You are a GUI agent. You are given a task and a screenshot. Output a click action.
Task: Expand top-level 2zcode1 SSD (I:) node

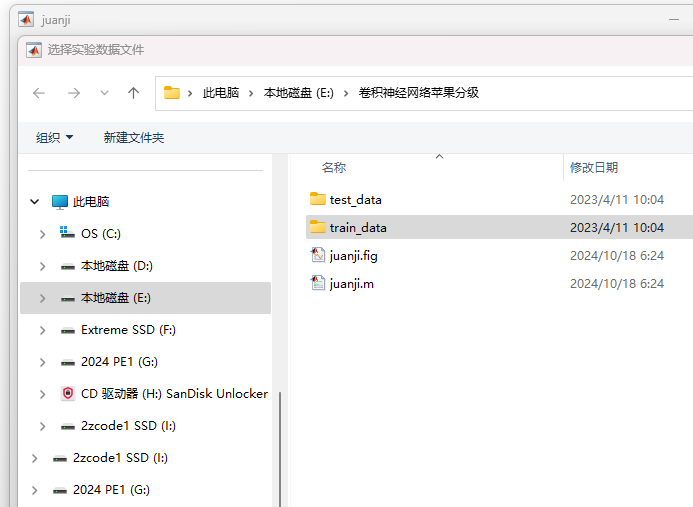(34, 458)
